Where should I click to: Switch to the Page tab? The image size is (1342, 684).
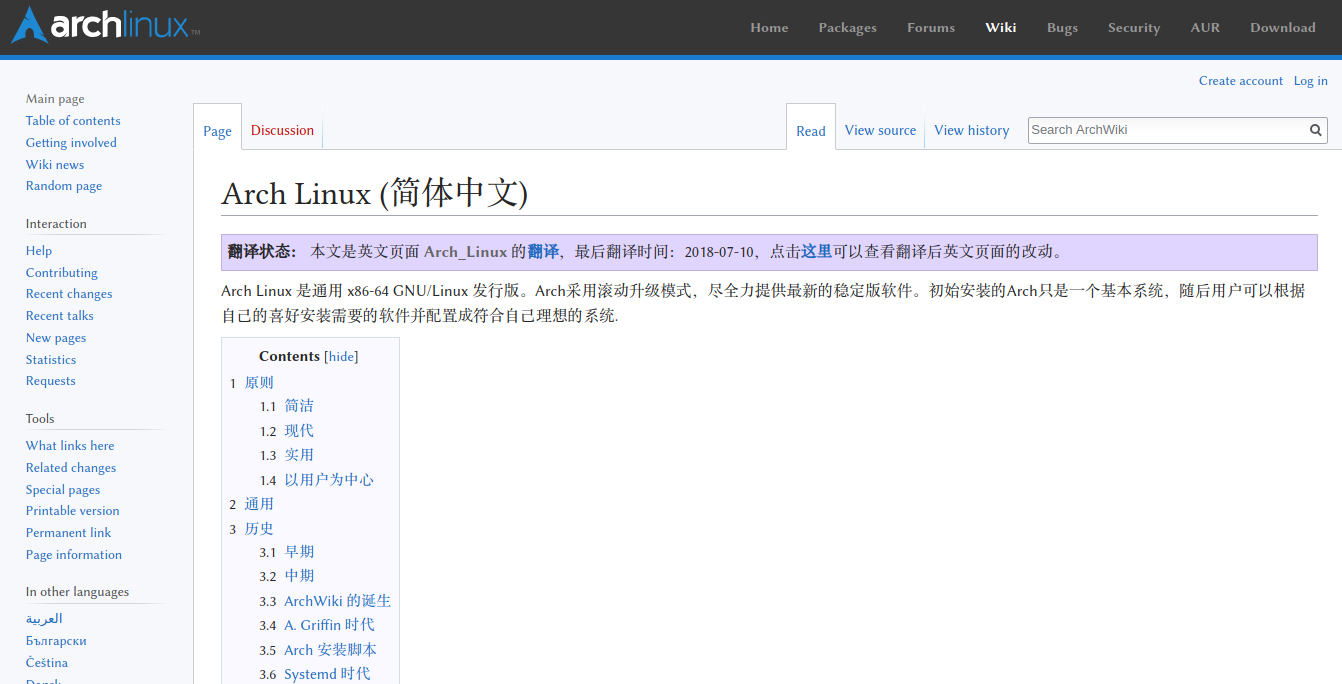click(217, 131)
